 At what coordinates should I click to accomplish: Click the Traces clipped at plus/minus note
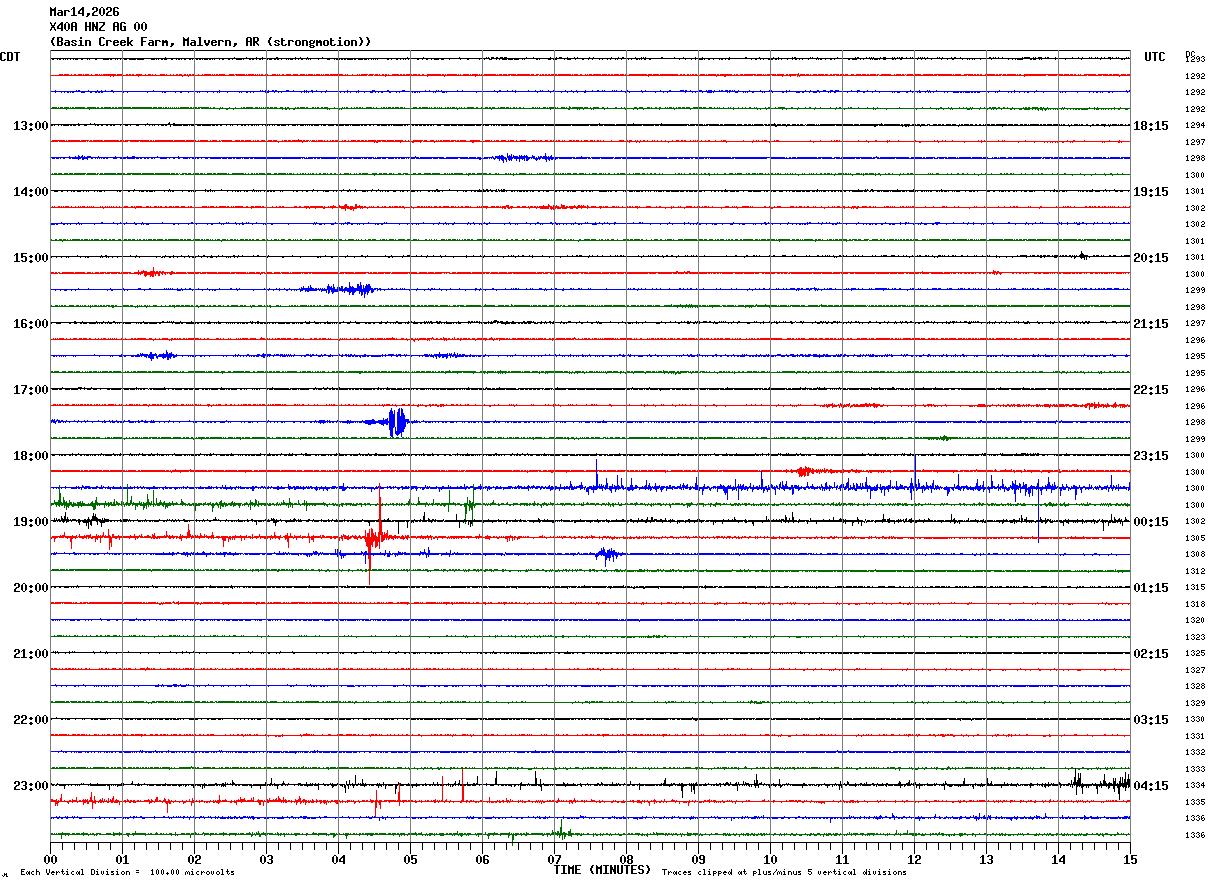click(x=784, y=873)
